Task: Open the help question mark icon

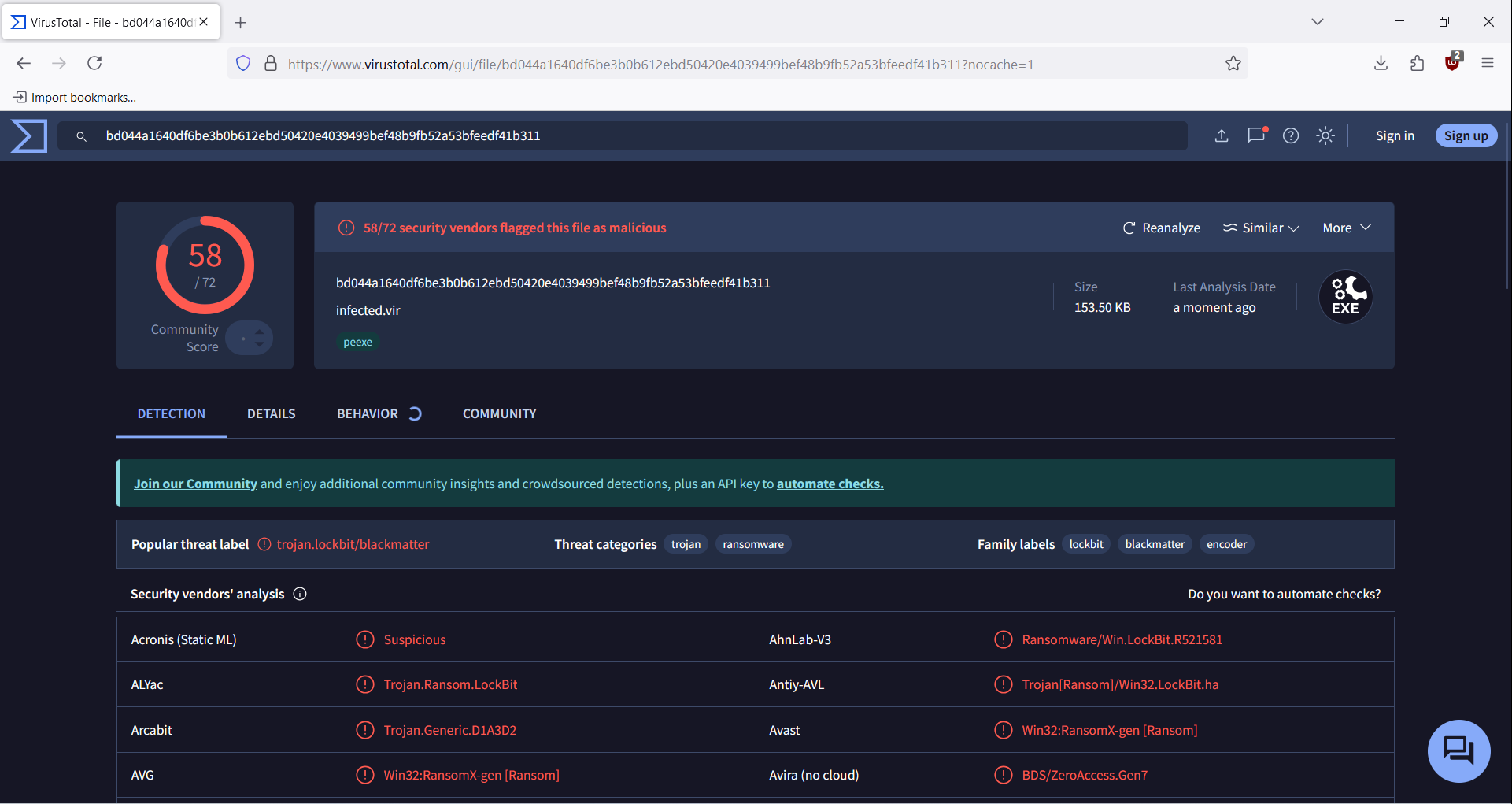Action: pos(1291,135)
